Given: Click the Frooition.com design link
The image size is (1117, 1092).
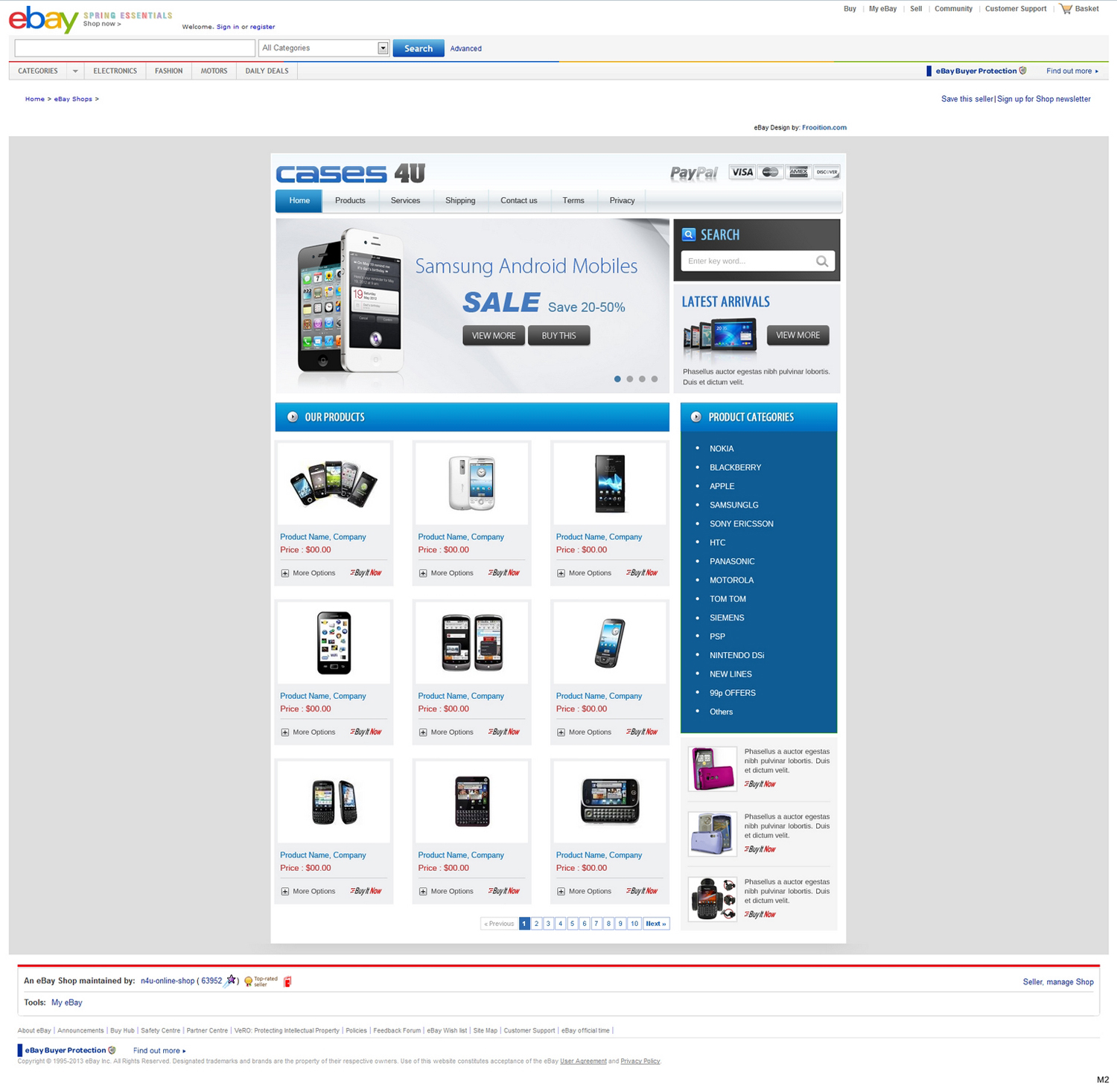Looking at the screenshot, I should point(824,127).
